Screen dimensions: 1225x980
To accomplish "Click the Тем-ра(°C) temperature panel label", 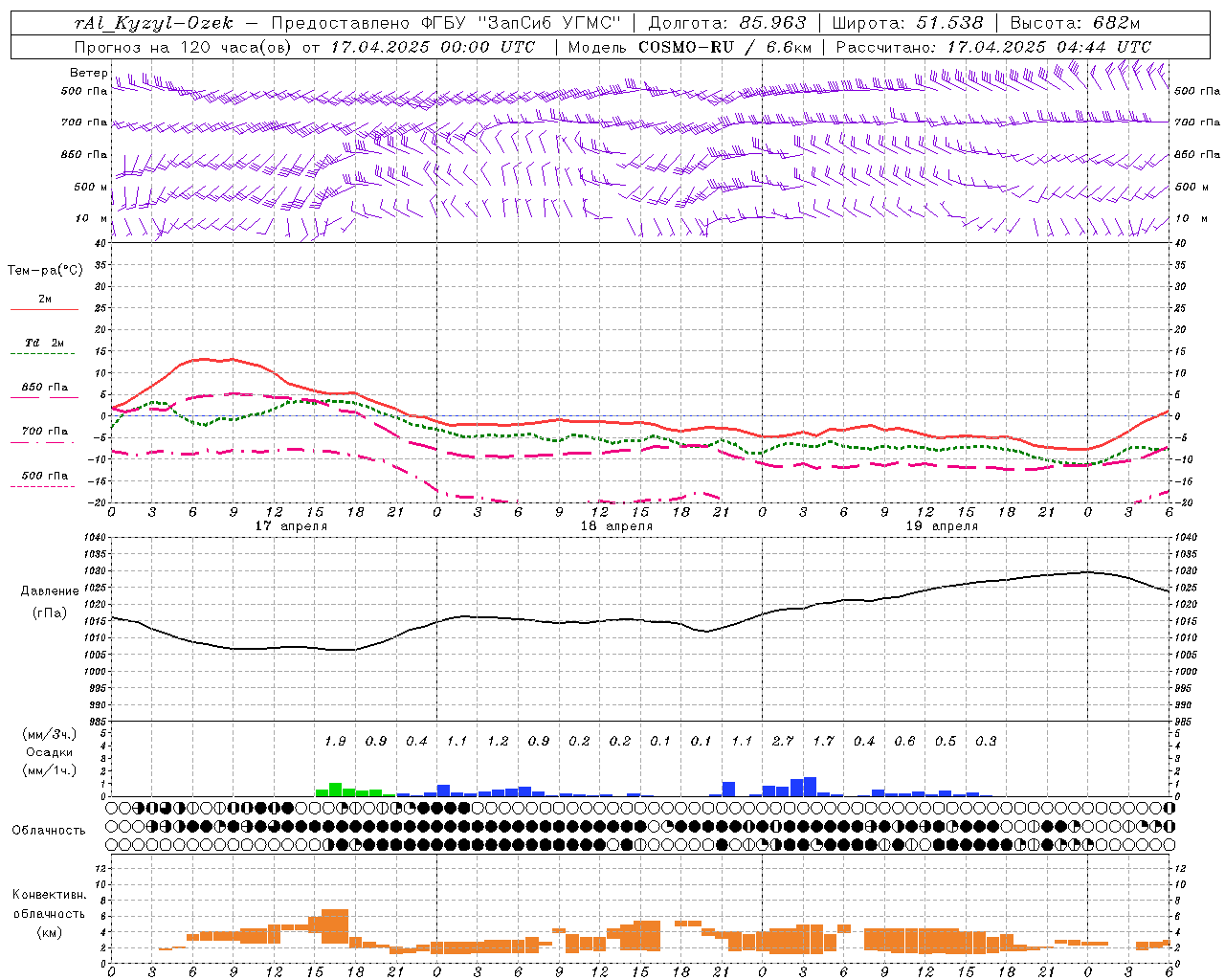I will (45, 271).
